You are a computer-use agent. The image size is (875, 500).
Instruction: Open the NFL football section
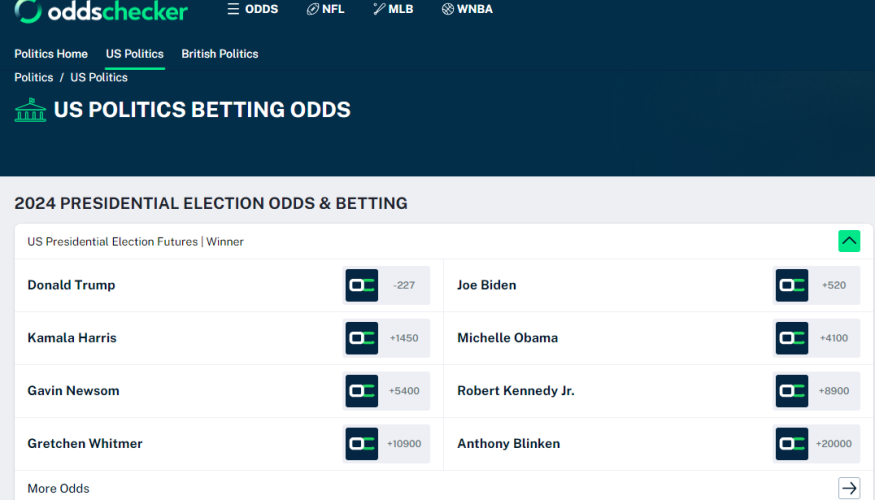tap(325, 9)
